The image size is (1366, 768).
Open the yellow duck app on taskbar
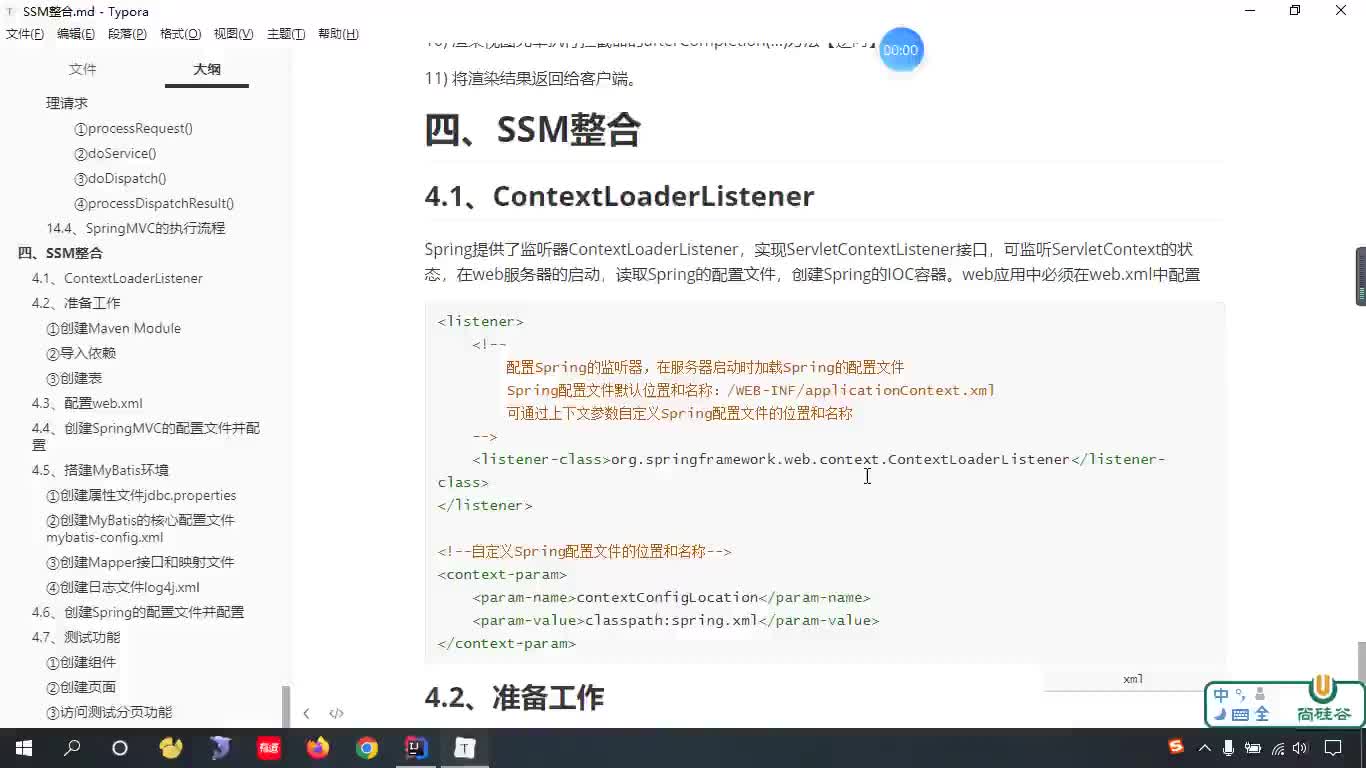tap(171, 747)
